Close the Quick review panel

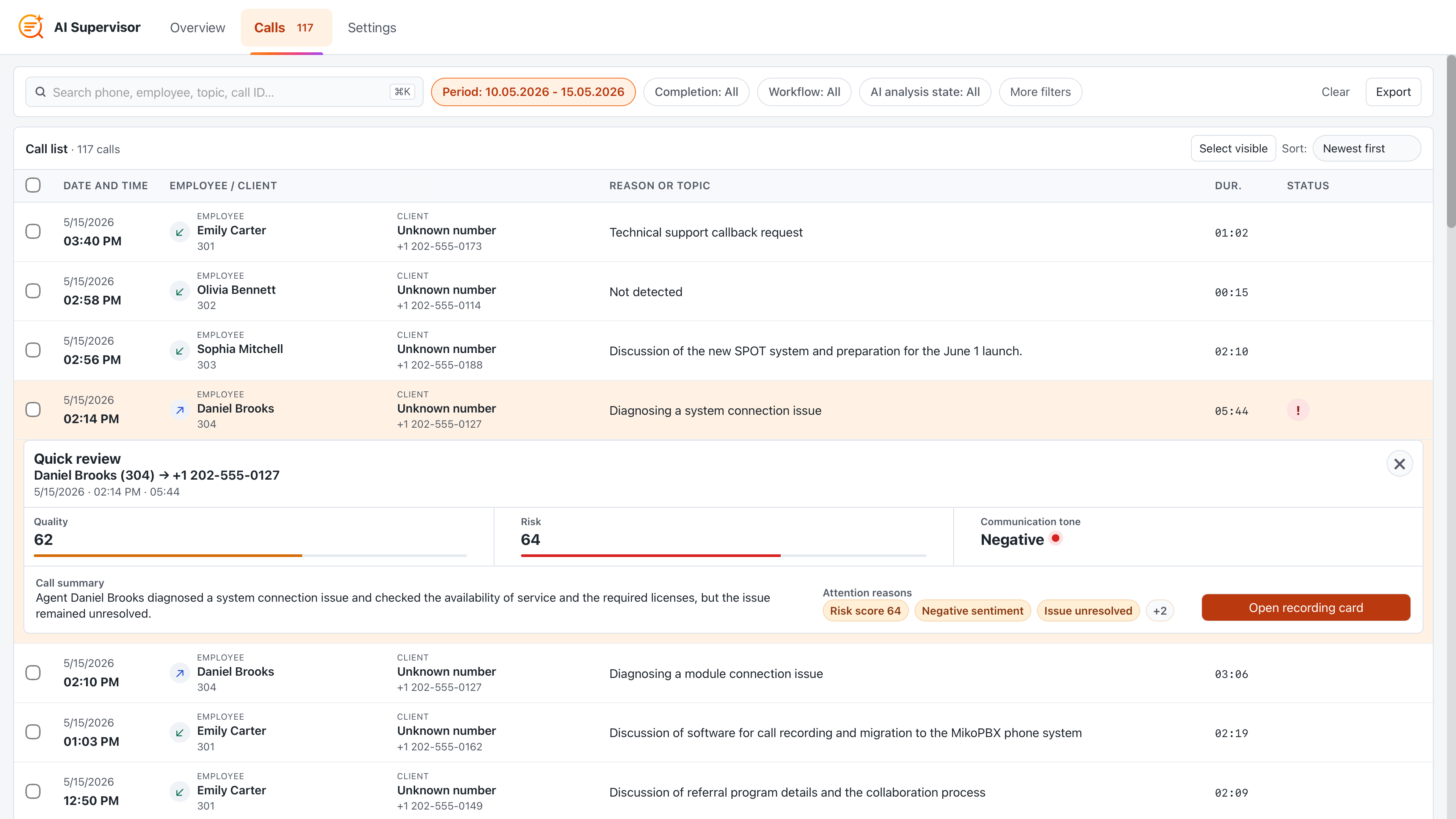click(x=1400, y=463)
